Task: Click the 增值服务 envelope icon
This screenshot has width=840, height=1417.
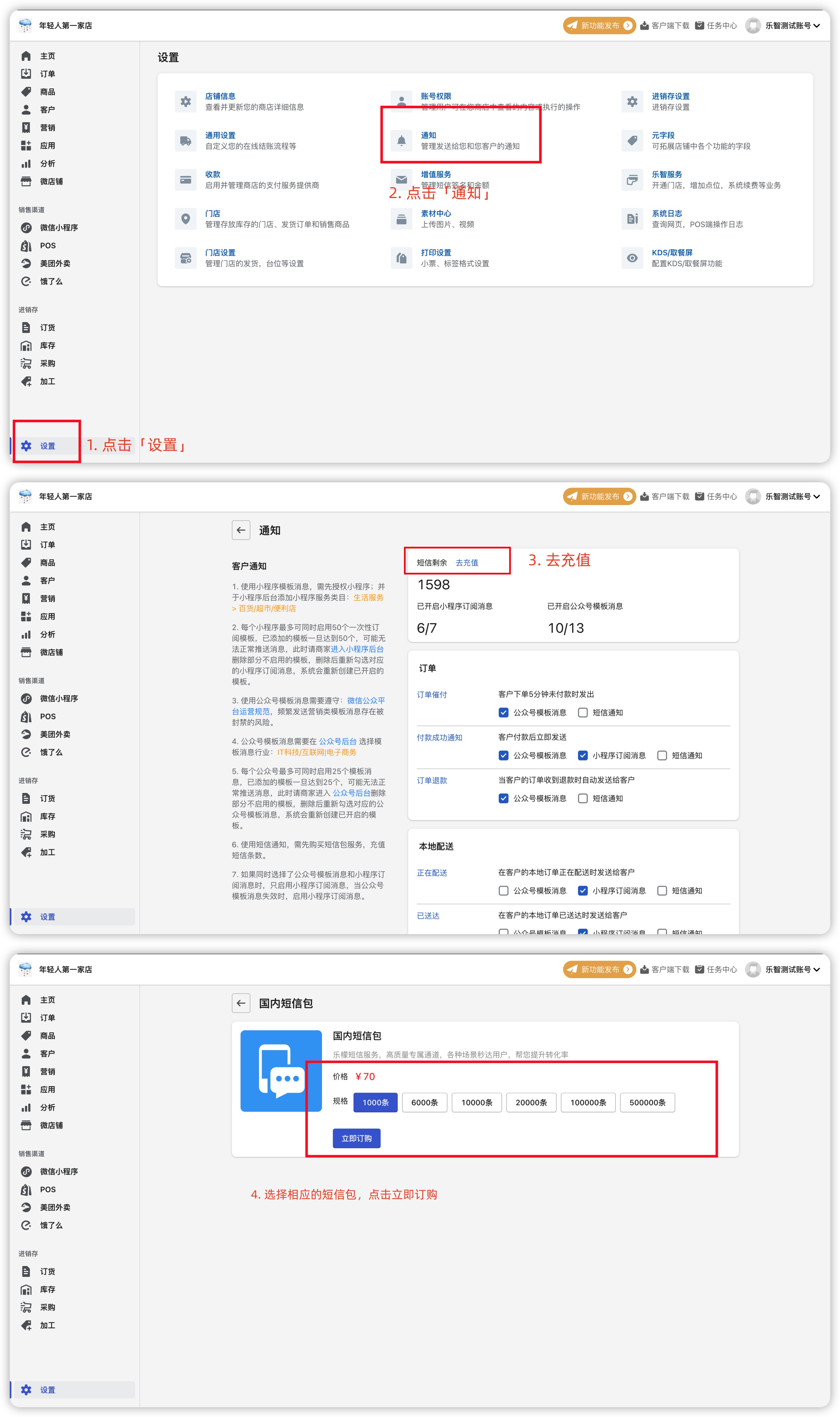Action: pos(401,180)
